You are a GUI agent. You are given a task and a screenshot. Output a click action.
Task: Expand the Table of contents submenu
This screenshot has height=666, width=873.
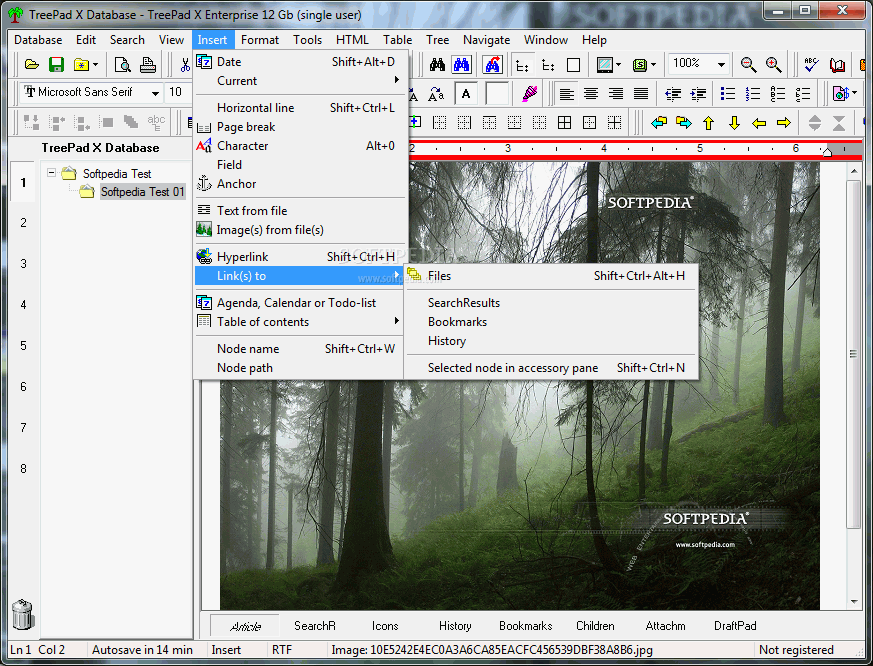(x=301, y=322)
